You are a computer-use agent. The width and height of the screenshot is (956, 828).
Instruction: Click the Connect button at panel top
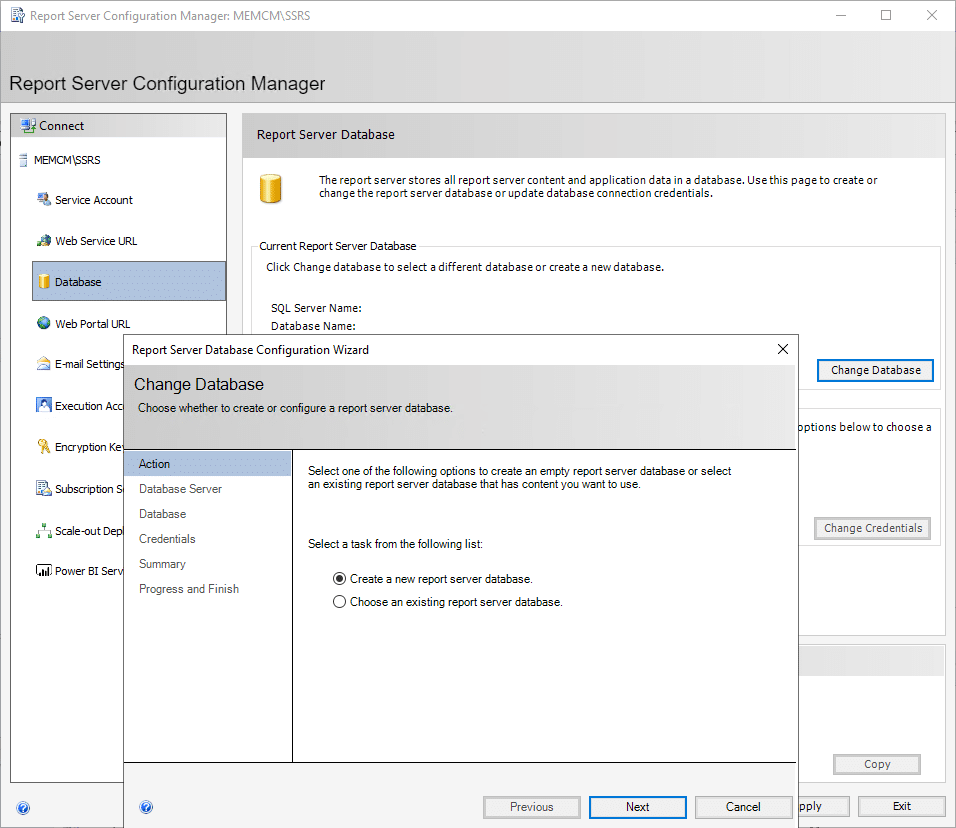(61, 126)
